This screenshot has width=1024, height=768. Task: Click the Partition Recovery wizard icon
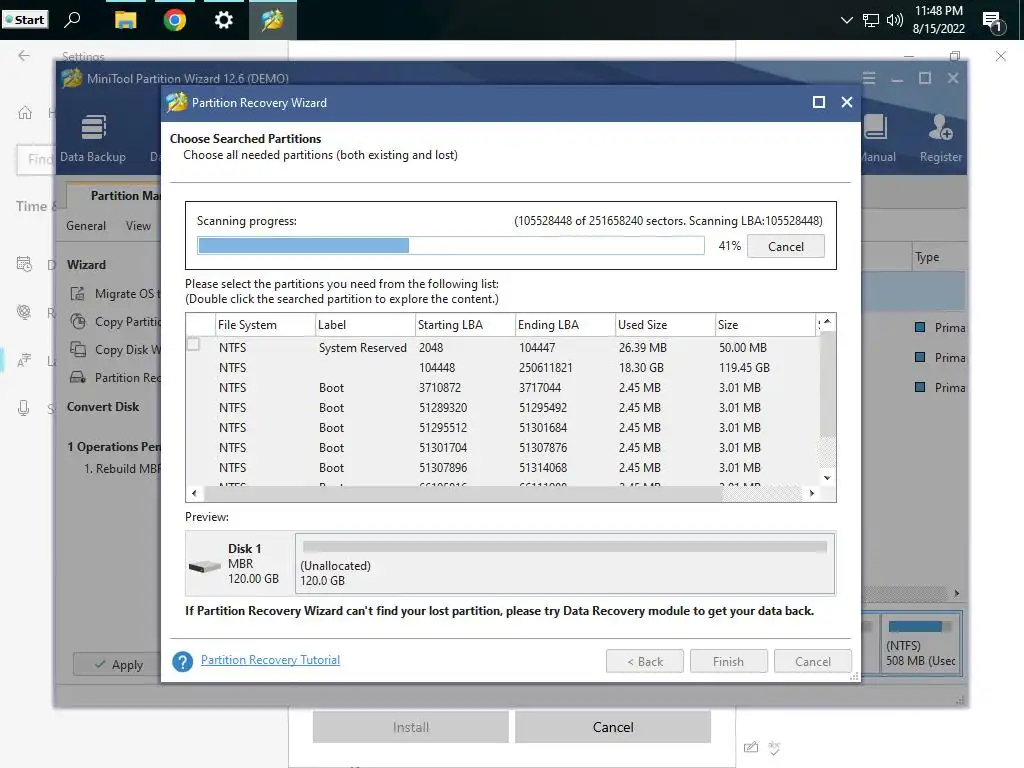(x=78, y=377)
